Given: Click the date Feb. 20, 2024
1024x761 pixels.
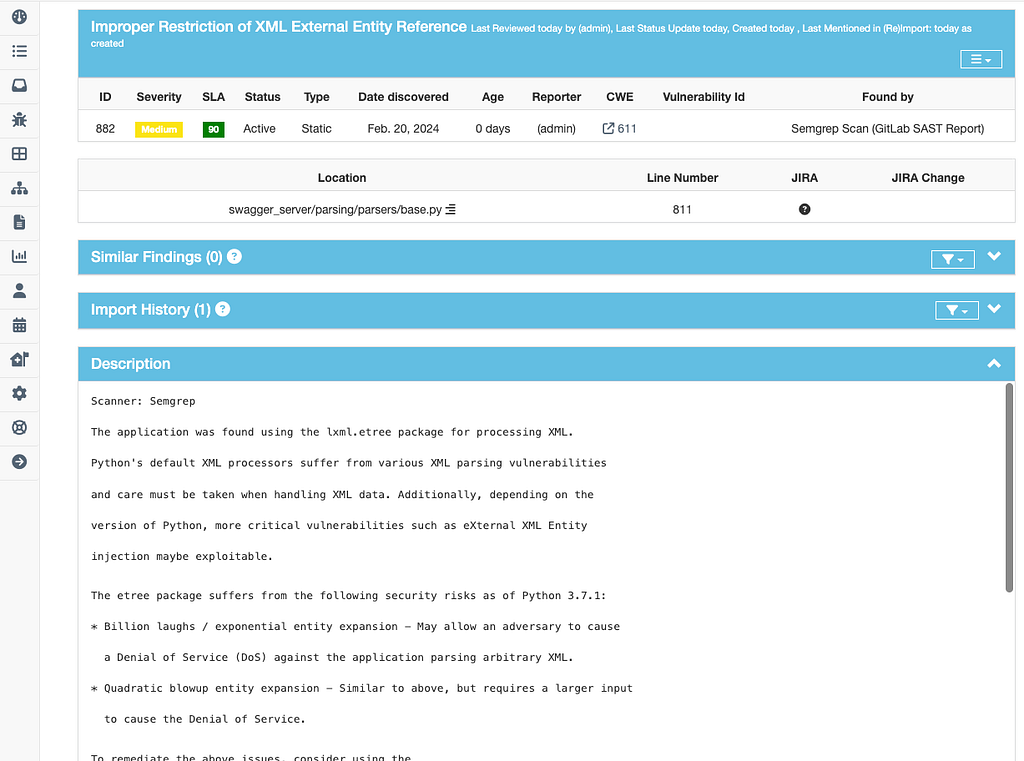Looking at the screenshot, I should tap(403, 129).
